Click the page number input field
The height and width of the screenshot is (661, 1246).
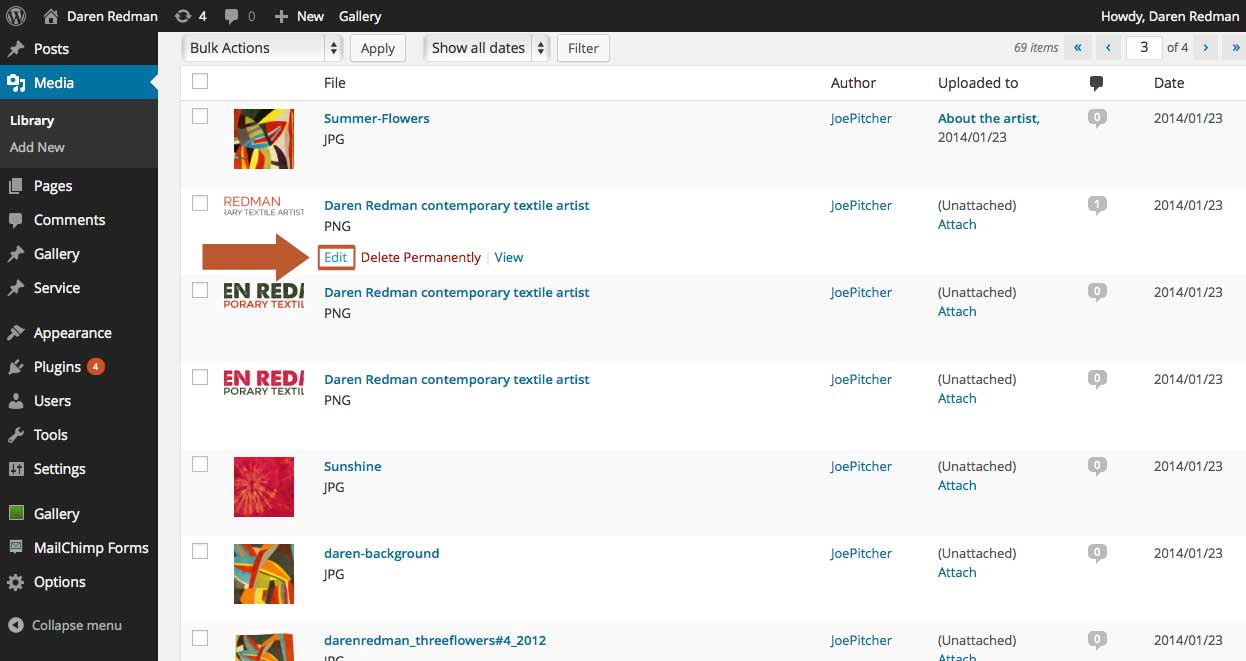[1144, 47]
